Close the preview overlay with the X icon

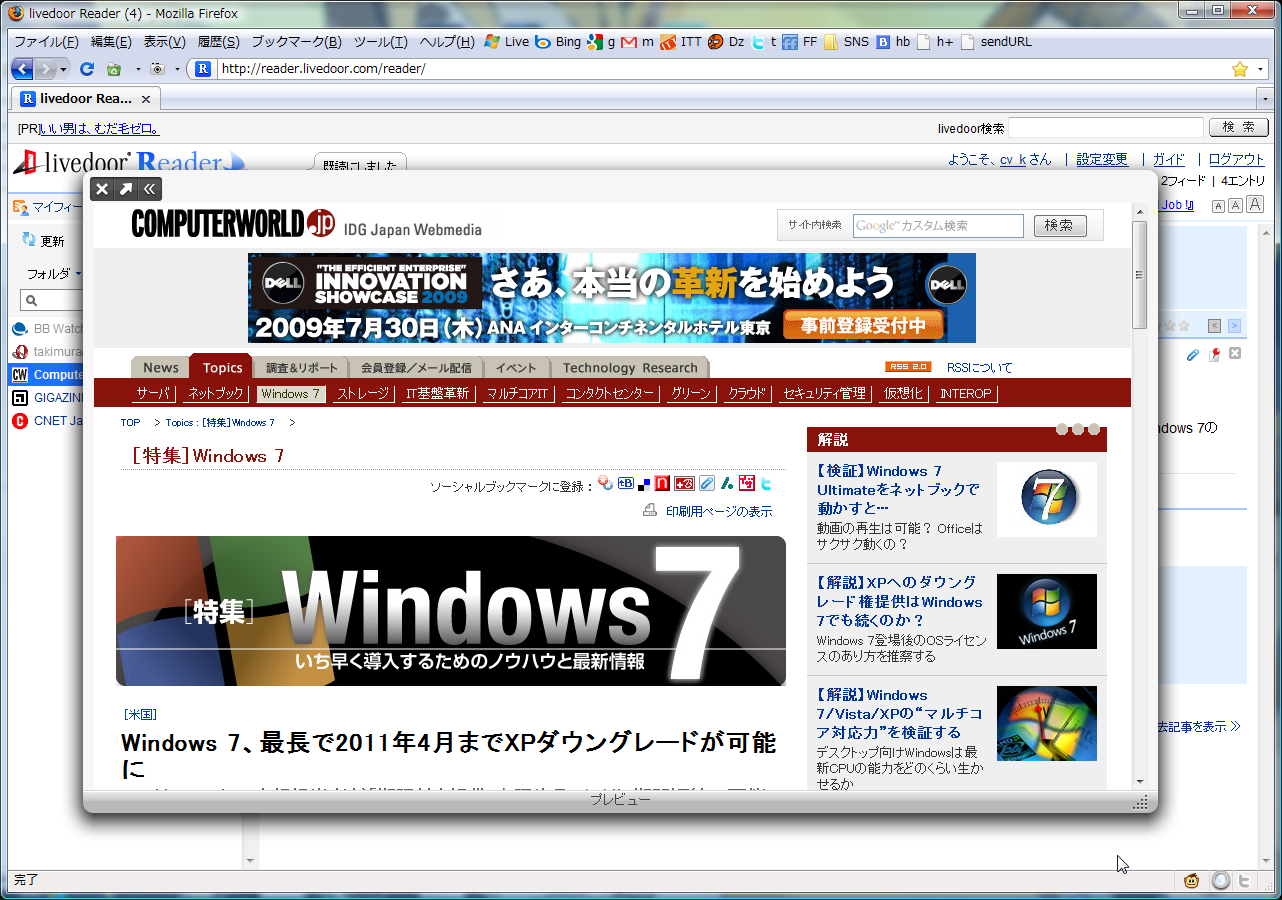coord(102,189)
